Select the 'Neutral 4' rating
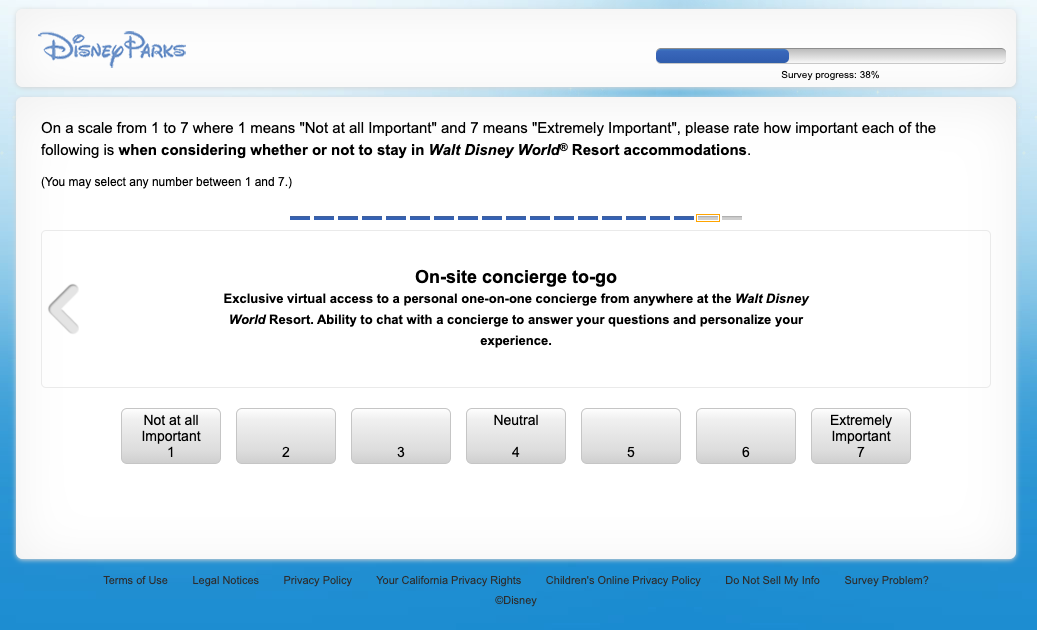The image size is (1037, 630). [x=515, y=435]
